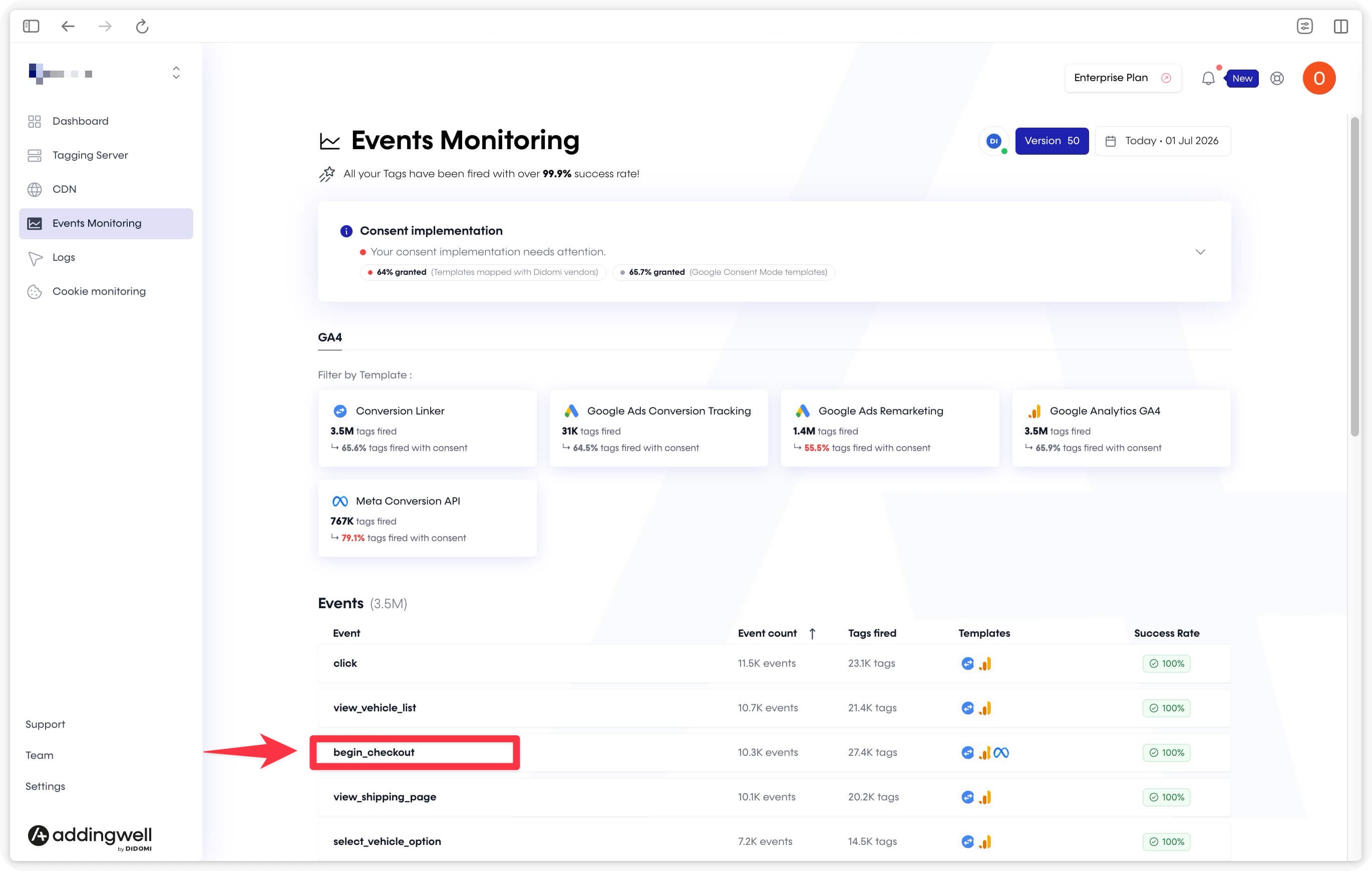Screen dimensions: 1372x871
Task: Reload the page with the refresh icon
Action: point(142,26)
